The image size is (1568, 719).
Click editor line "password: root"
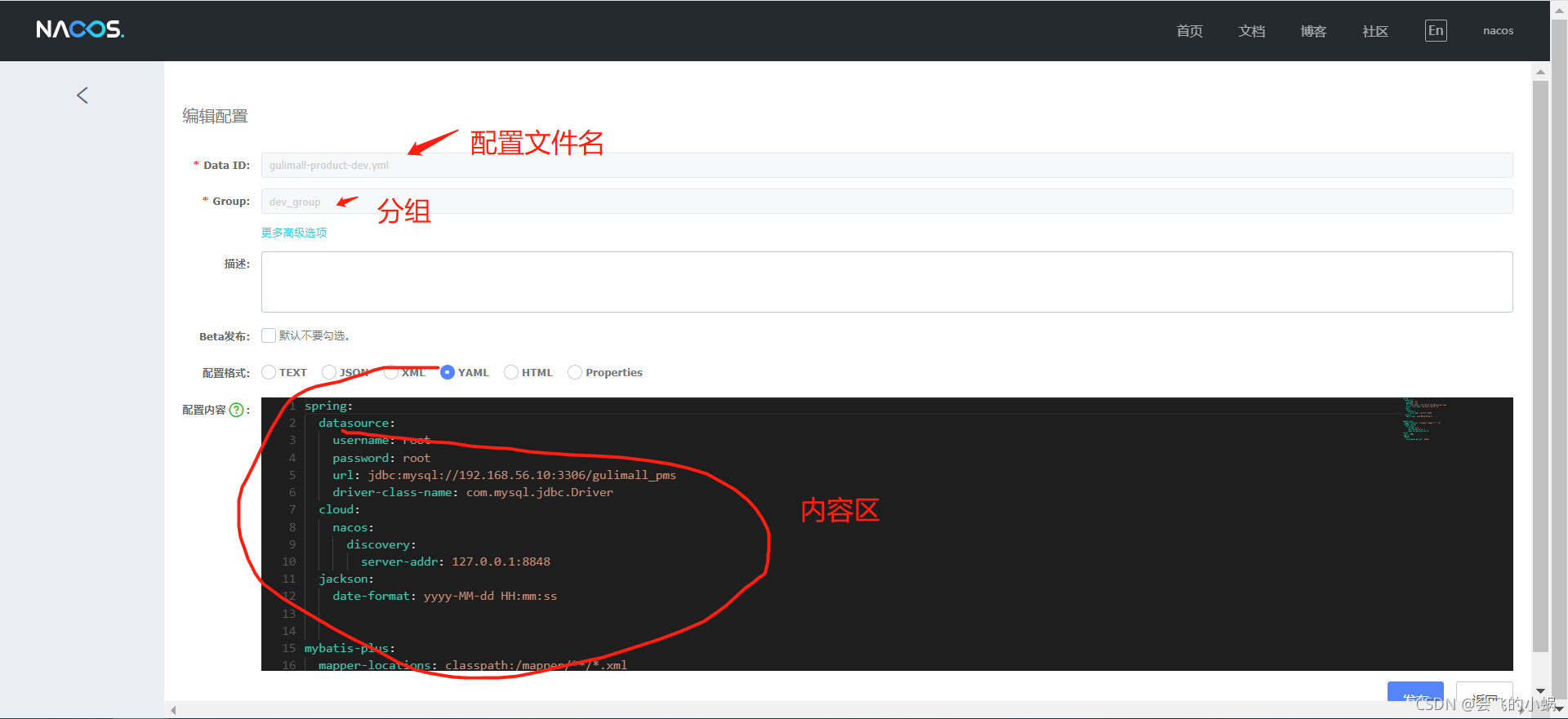381,458
